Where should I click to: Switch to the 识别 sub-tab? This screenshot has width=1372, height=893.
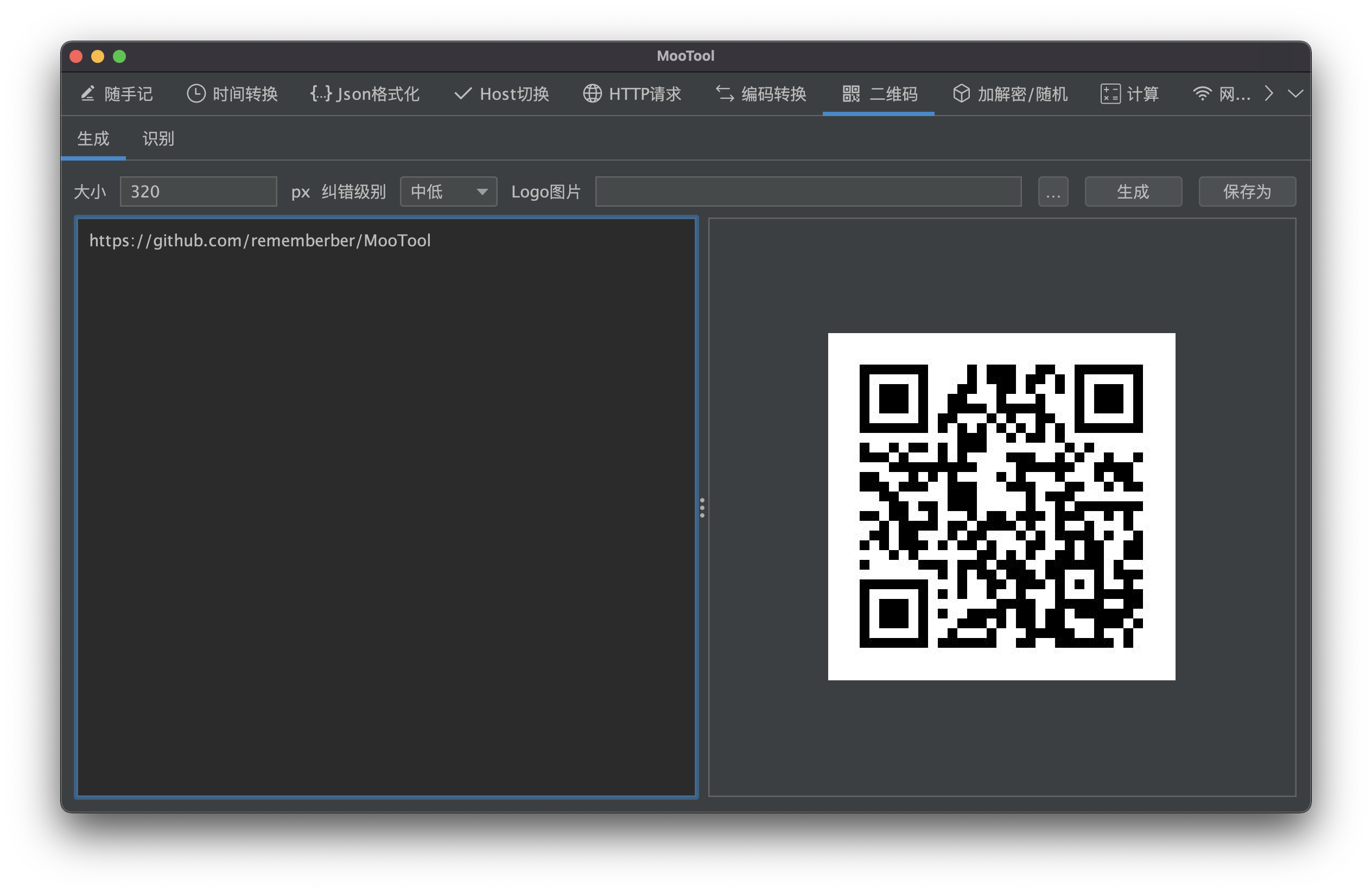pos(158,139)
